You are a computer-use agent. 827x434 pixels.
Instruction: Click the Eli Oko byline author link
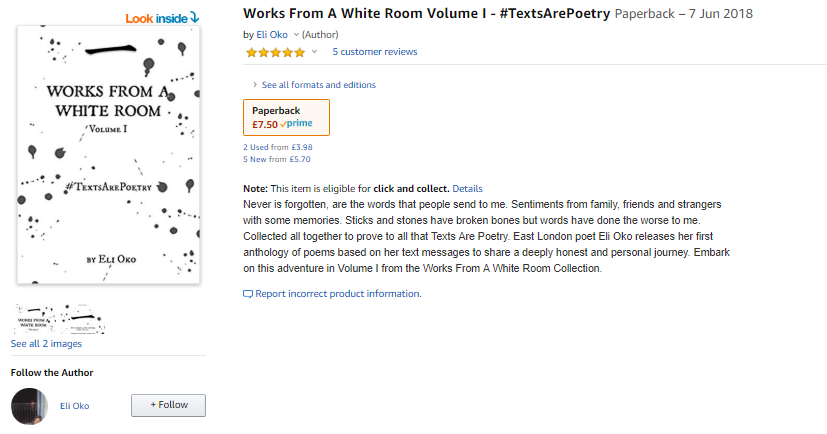(273, 35)
